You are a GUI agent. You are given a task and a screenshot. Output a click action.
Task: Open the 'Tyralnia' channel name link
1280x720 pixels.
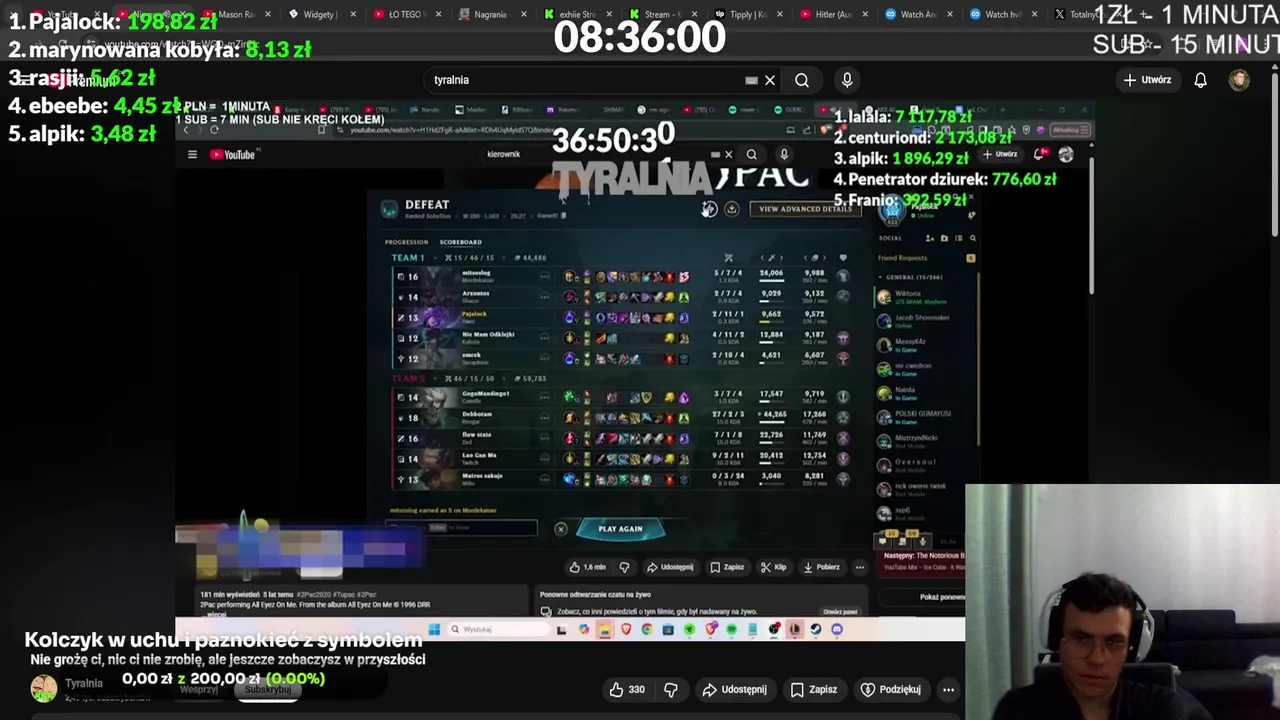[84, 684]
